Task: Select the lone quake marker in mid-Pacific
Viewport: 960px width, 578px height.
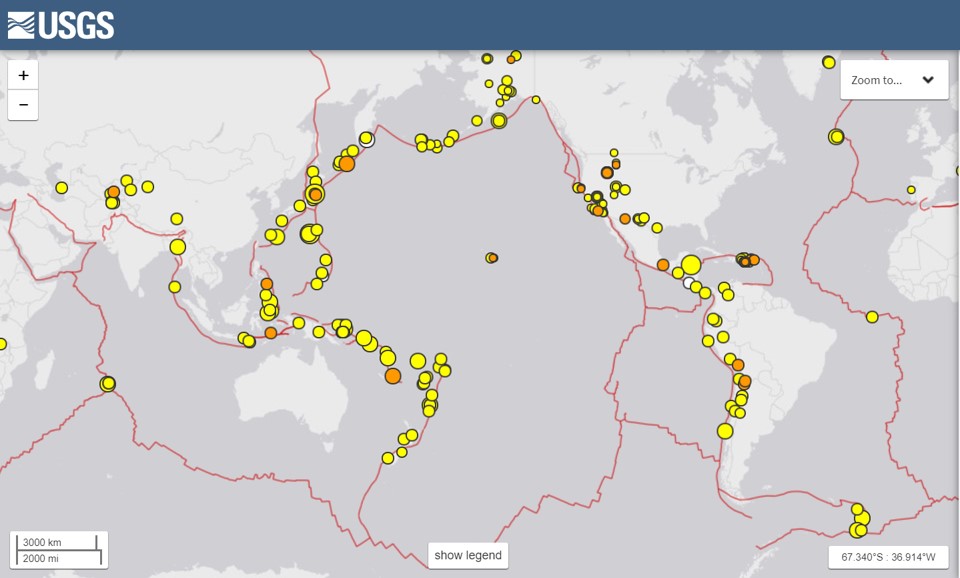Action: tap(492, 257)
